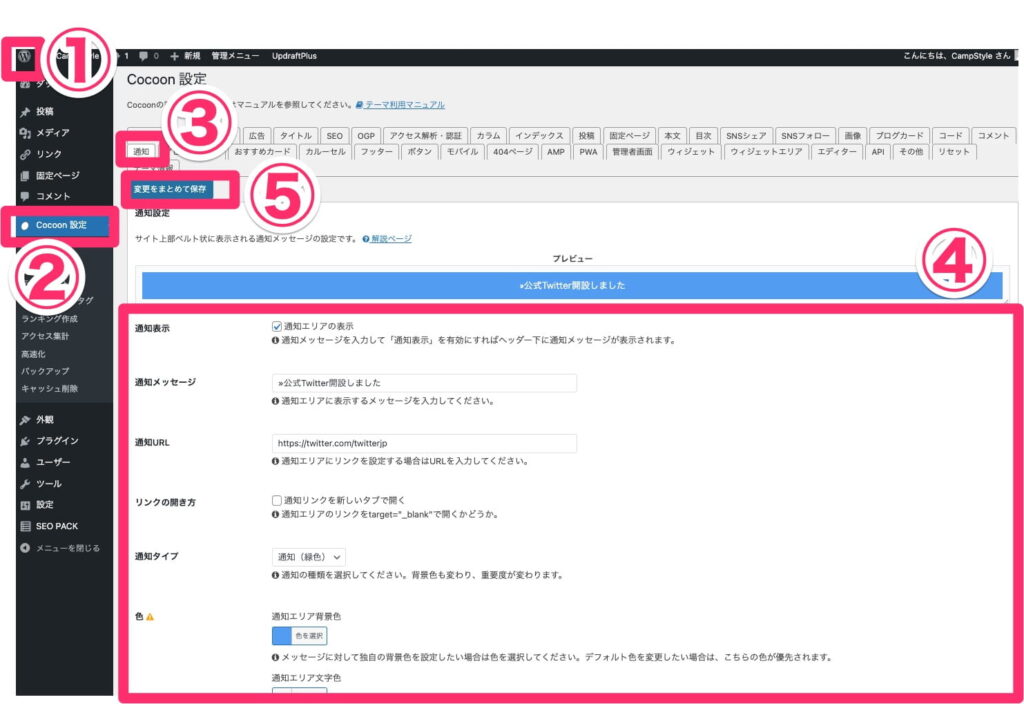Open the SNSシェア tab

[746, 136]
